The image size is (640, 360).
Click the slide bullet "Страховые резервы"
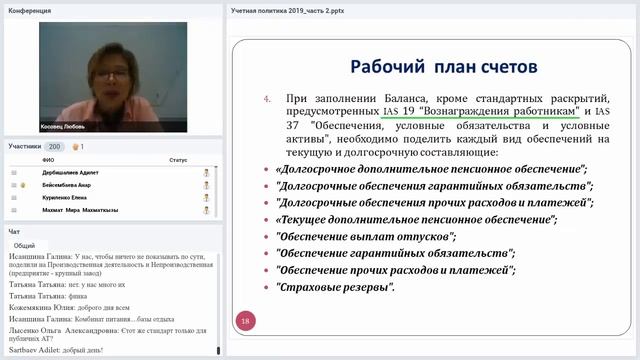coord(335,287)
